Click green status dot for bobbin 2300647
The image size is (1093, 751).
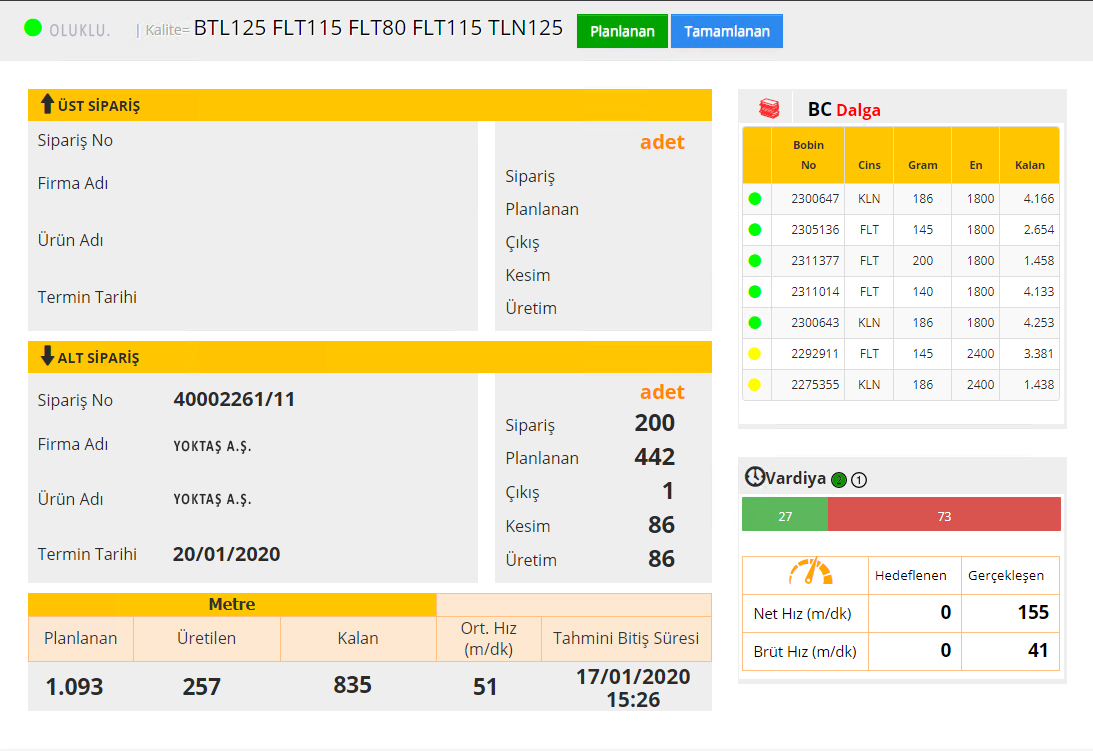(755, 199)
